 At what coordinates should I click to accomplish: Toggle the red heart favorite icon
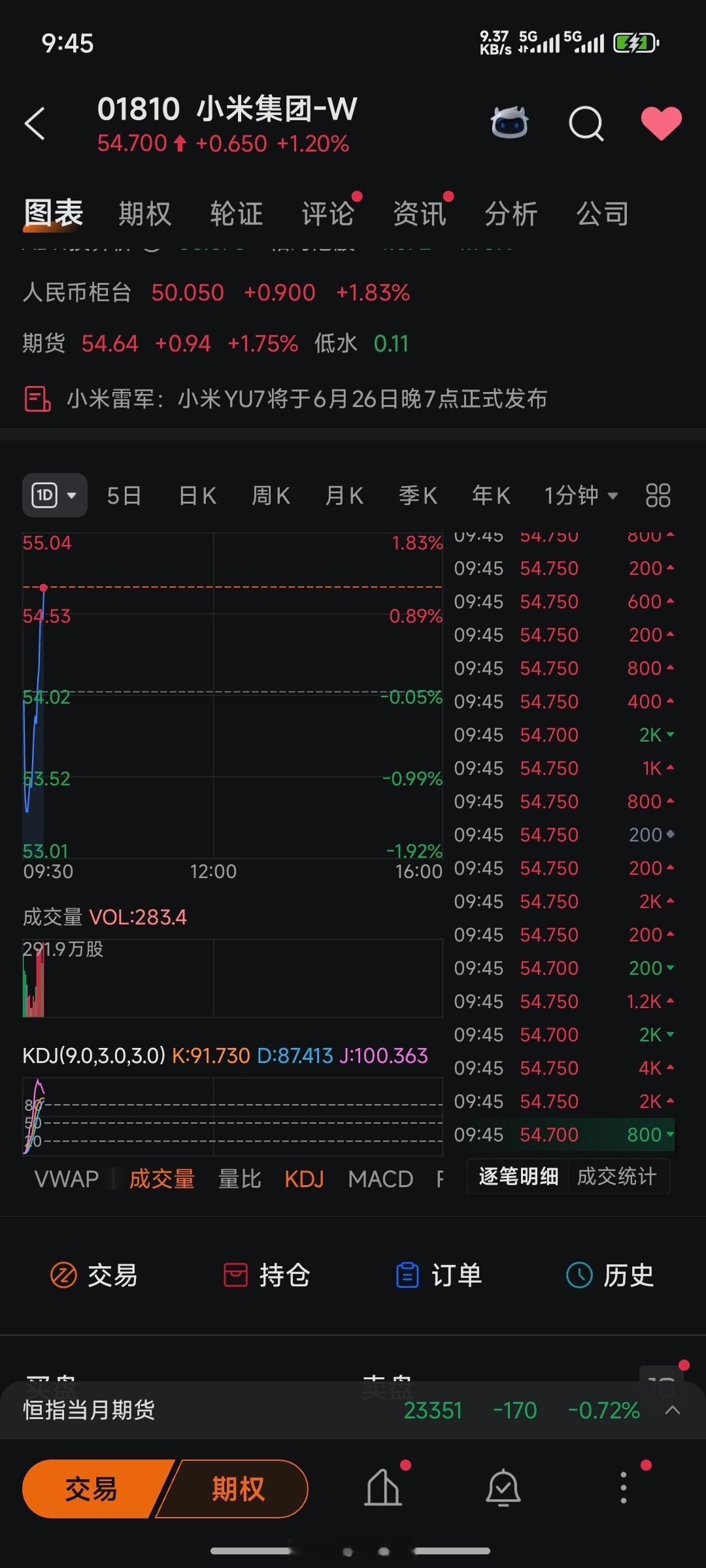(661, 123)
